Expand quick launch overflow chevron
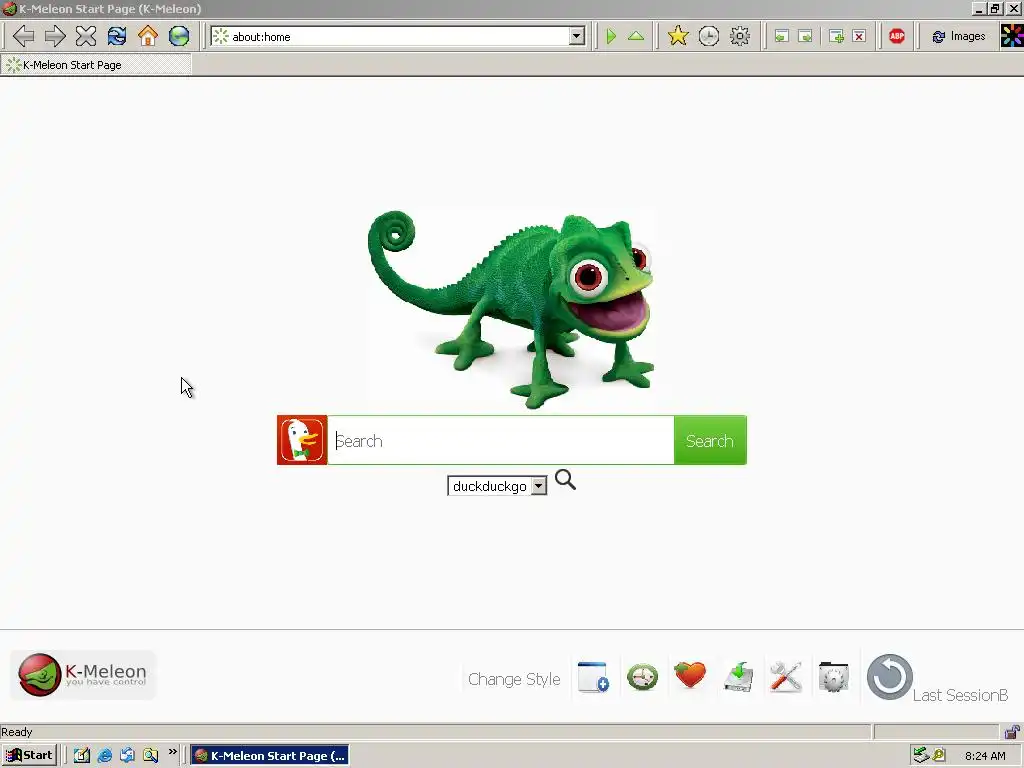This screenshot has width=1024, height=768. tap(172, 752)
